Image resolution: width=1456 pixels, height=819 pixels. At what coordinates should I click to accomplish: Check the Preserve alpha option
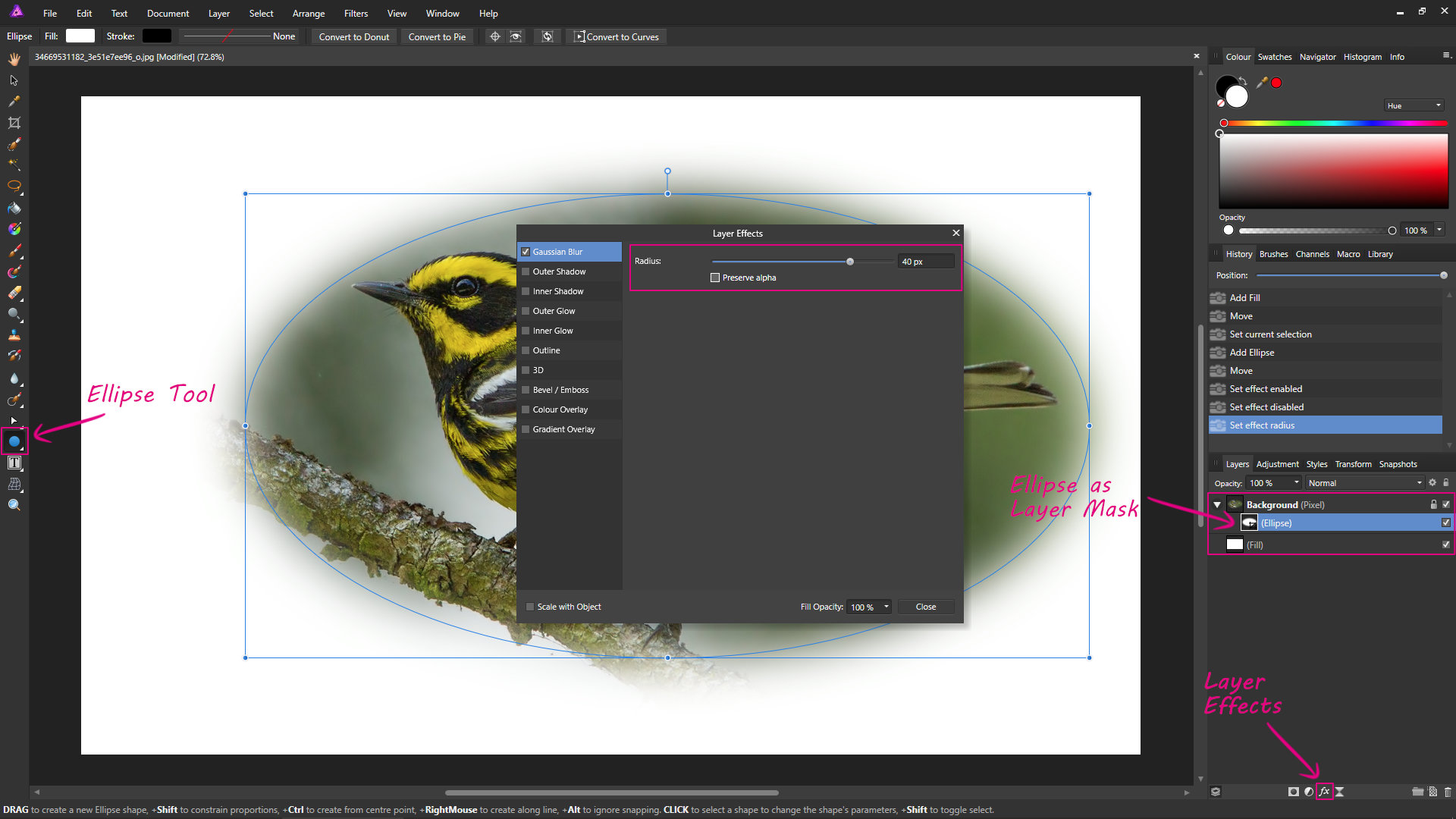(x=714, y=278)
